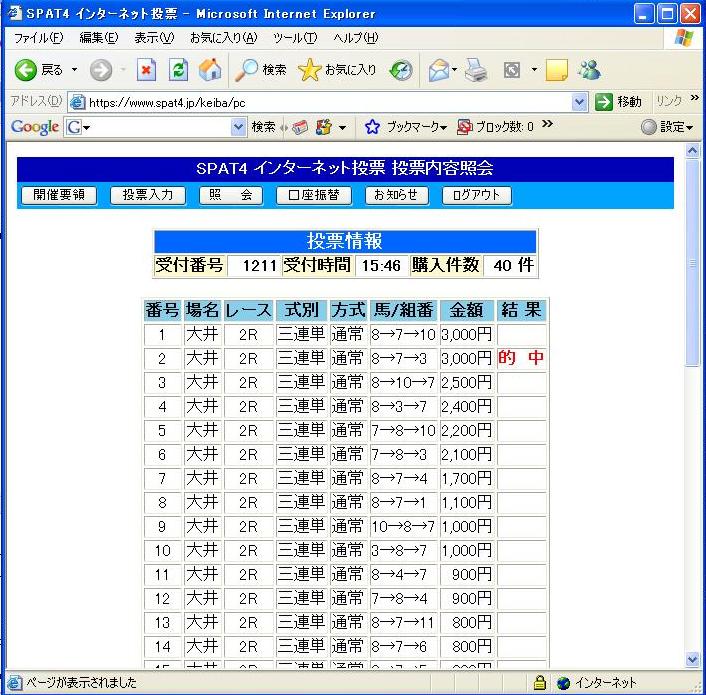This screenshot has width=706, height=695.
Task: Click the 照会 button
Action: 231,195
